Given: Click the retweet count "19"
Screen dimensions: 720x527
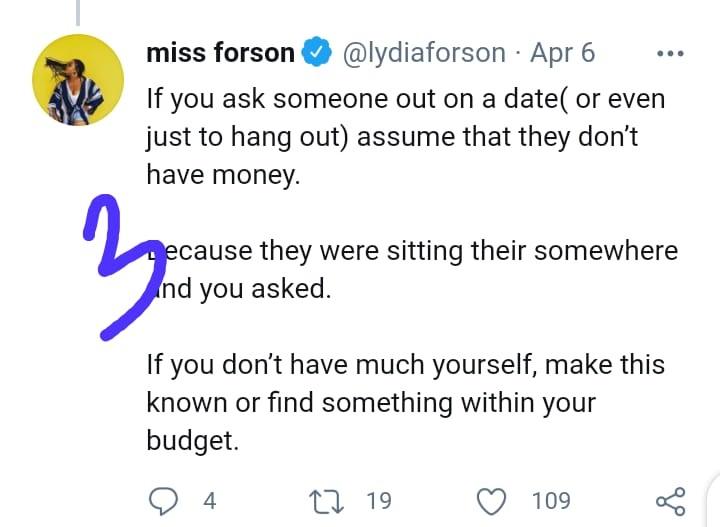Looking at the screenshot, I should pyautogui.click(x=379, y=500).
